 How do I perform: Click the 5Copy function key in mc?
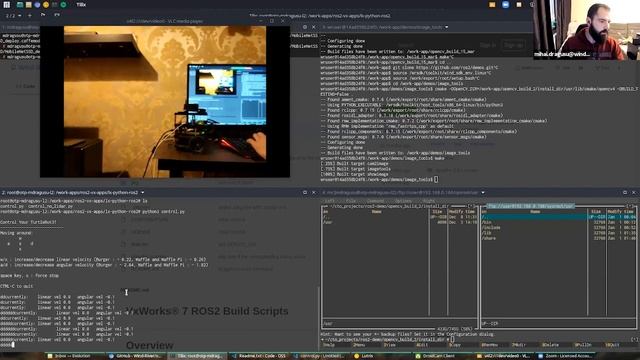454,345
